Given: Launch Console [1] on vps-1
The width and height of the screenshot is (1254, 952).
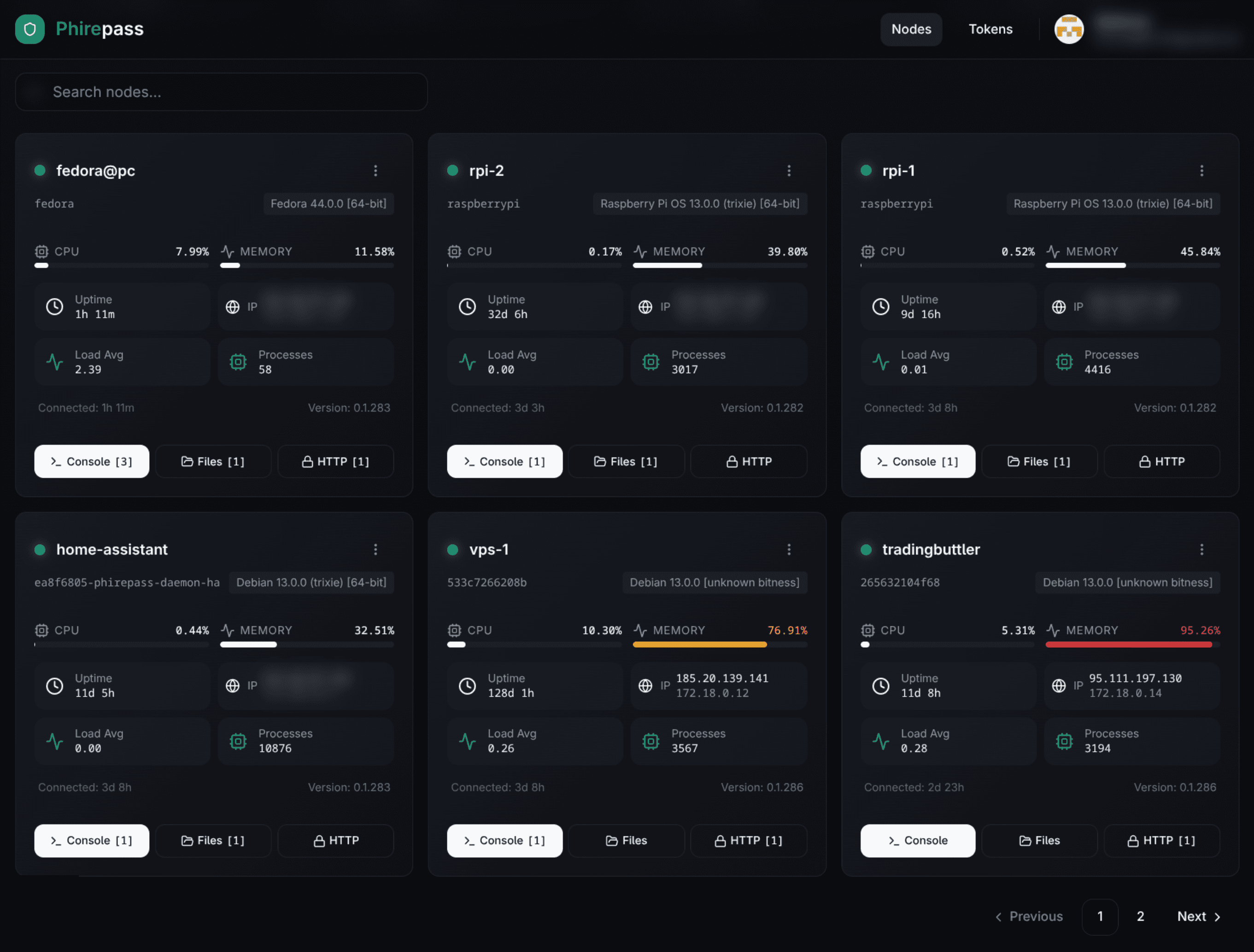Looking at the screenshot, I should tap(504, 841).
